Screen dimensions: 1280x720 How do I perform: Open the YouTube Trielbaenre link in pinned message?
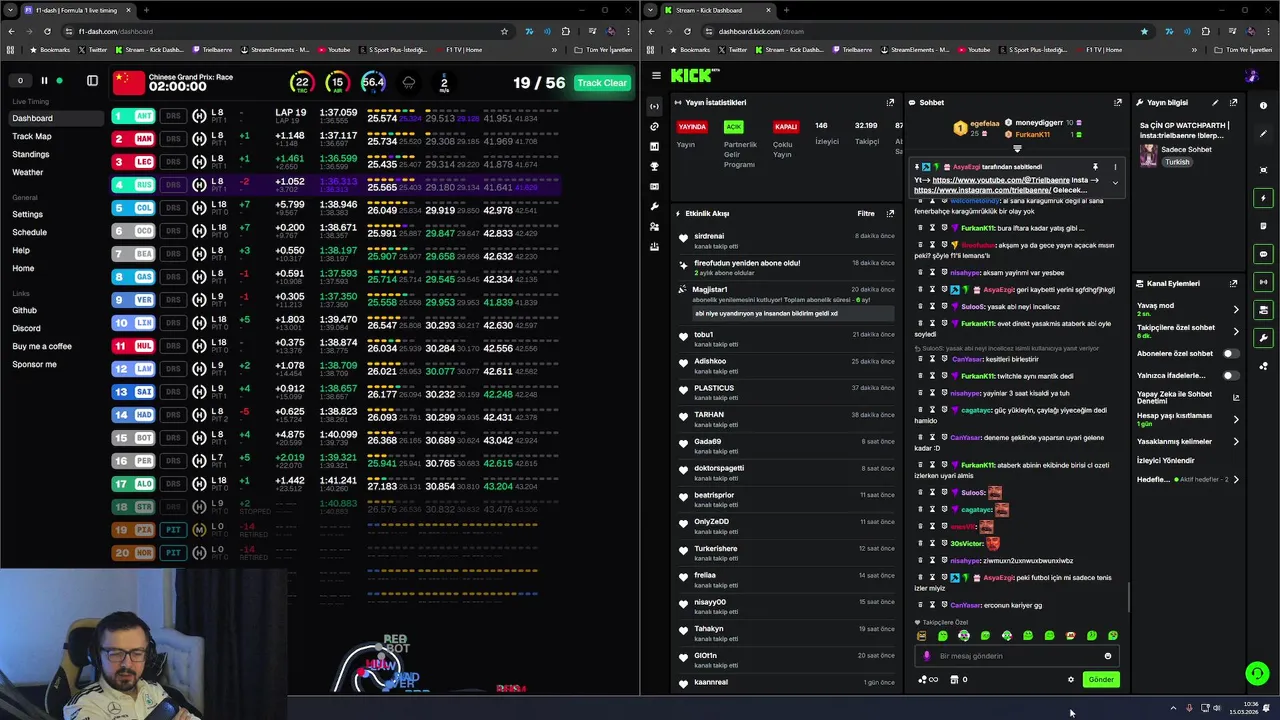pos(1001,180)
